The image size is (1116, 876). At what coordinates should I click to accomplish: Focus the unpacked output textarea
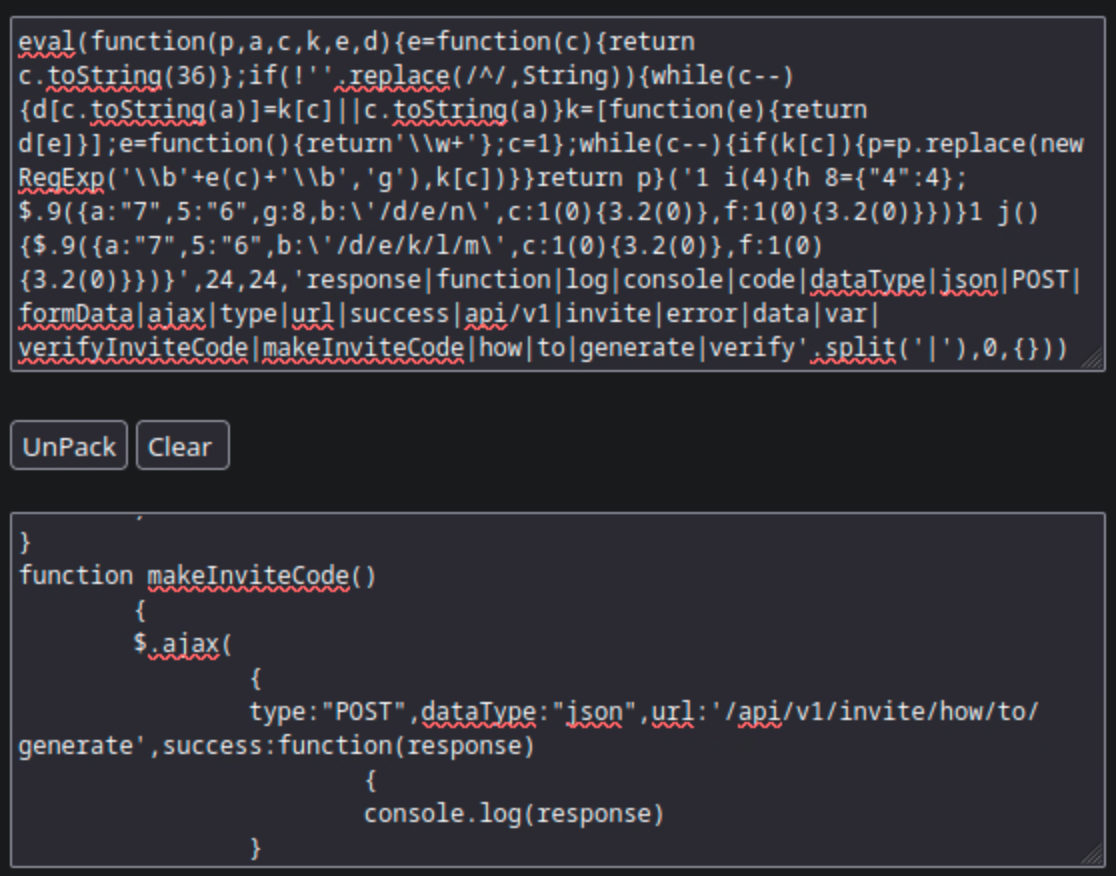click(x=558, y=690)
